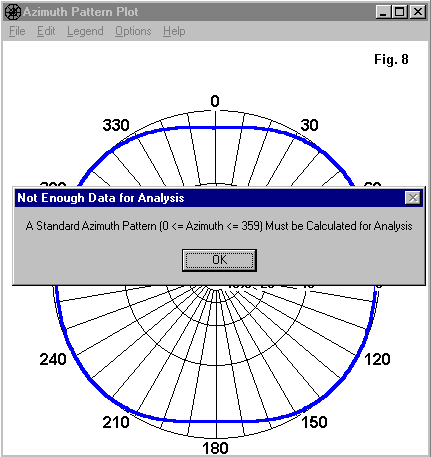
Task: Click the Azimuth Pattern Plot title icon
Action: coord(13,12)
